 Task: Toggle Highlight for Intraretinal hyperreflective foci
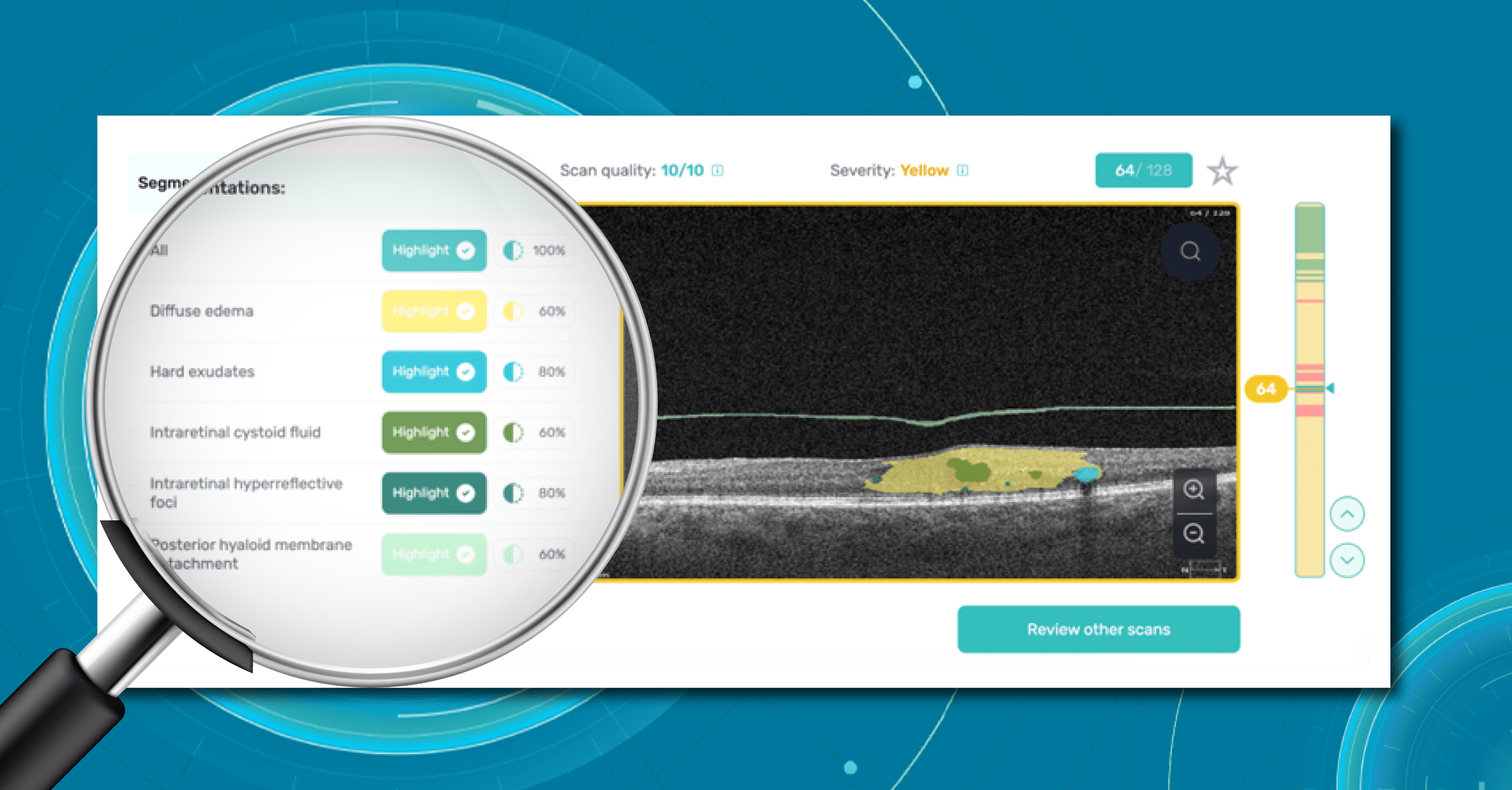pos(434,493)
